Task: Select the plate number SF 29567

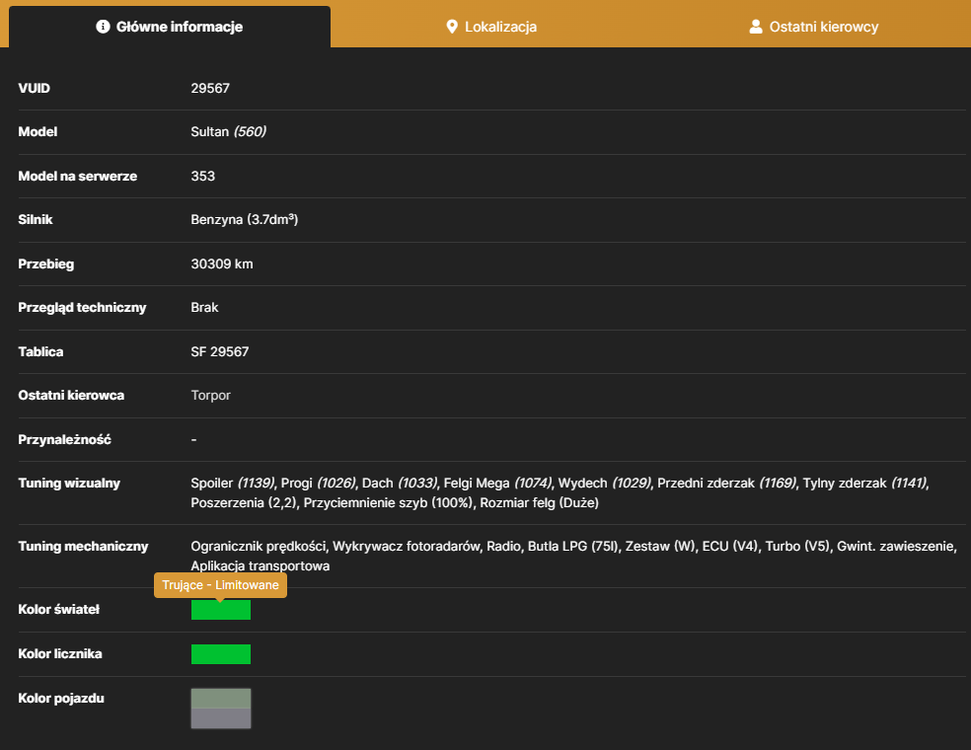Action: [220, 352]
